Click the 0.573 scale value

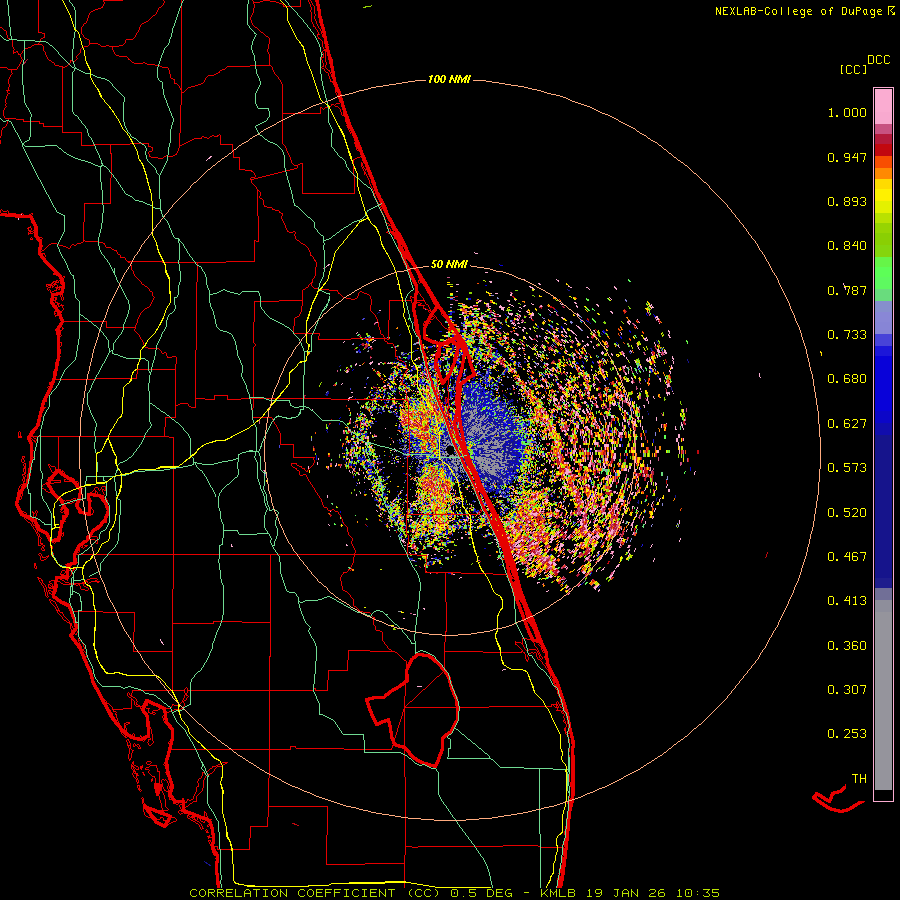[847, 468]
